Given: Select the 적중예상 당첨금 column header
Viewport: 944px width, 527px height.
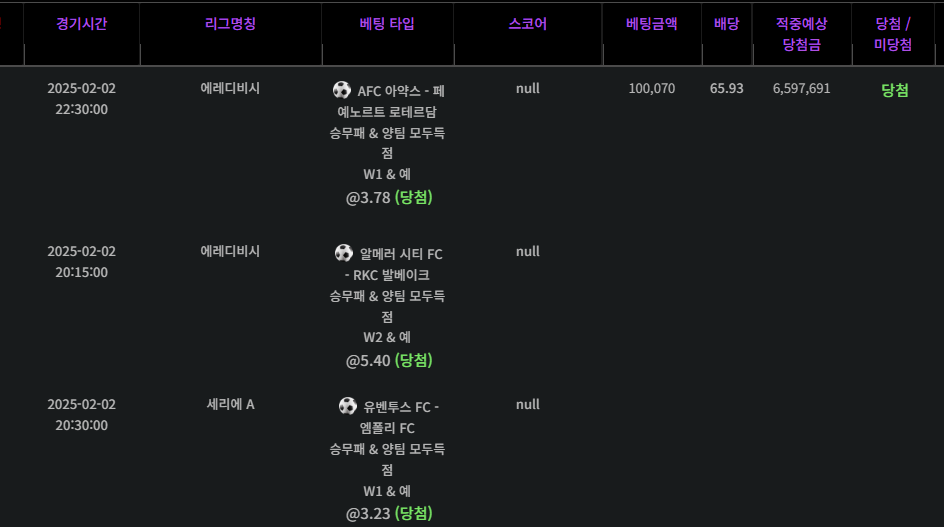Looking at the screenshot, I should point(801,34).
